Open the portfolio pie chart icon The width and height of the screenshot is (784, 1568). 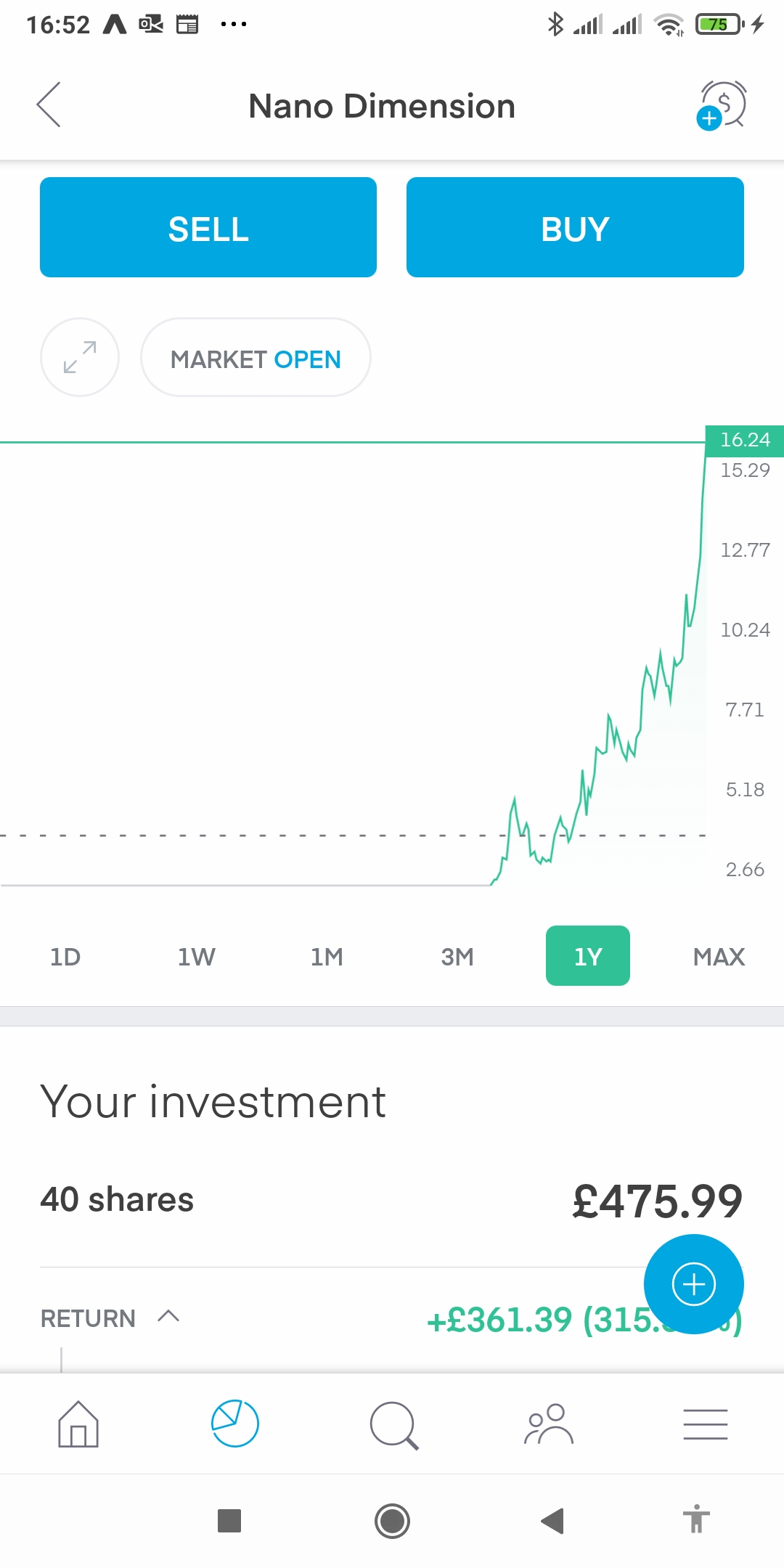coord(234,1424)
